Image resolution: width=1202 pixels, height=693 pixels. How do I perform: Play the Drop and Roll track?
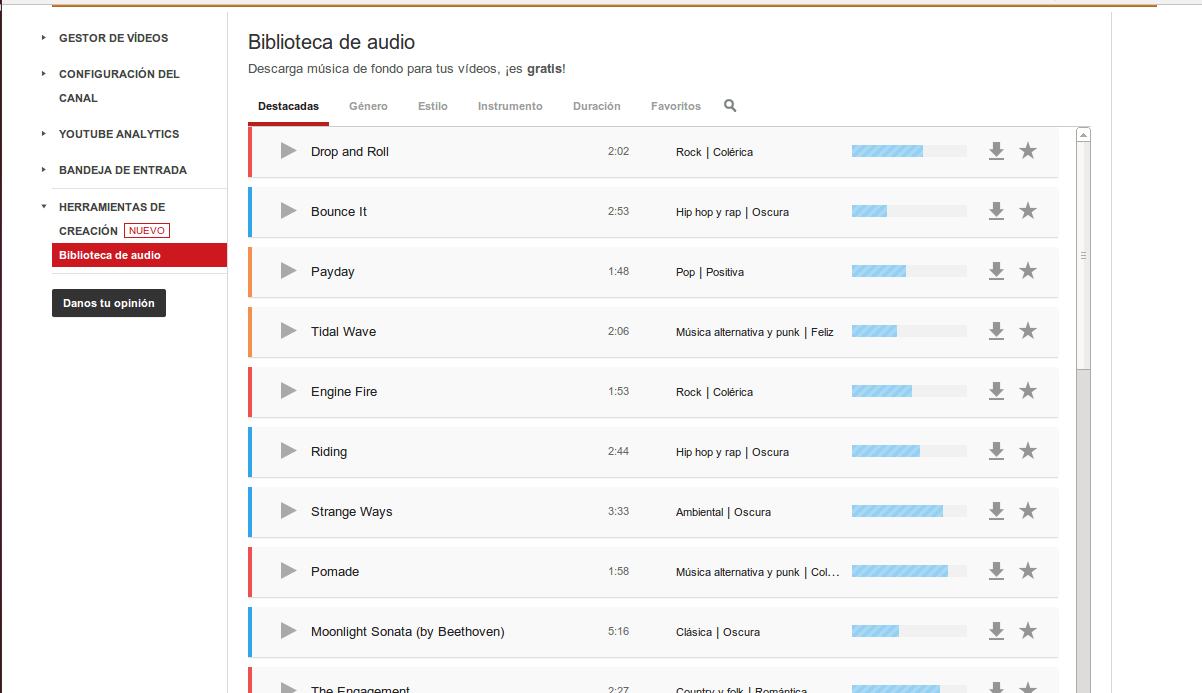coord(289,151)
